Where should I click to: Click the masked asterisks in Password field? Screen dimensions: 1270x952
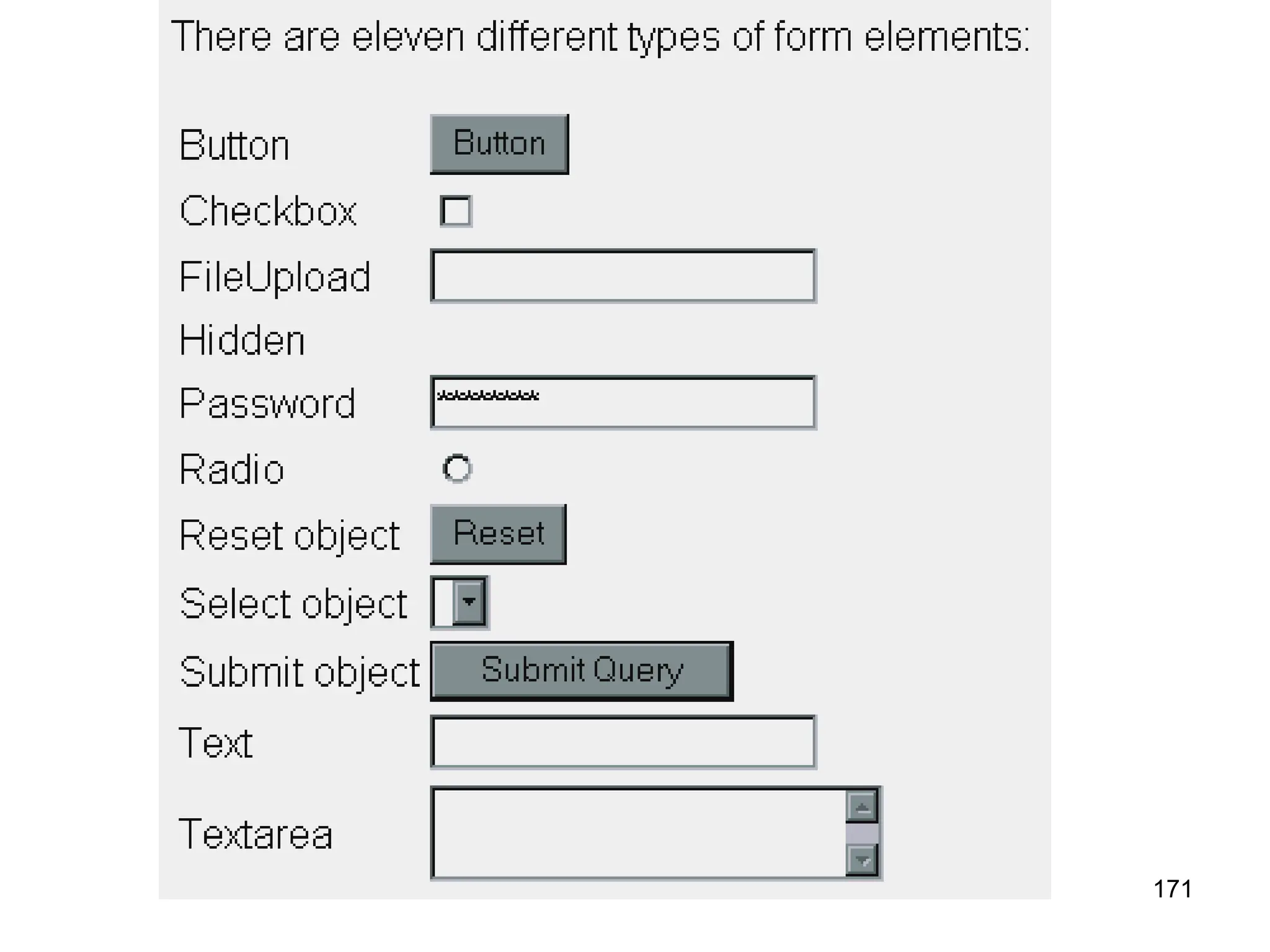[487, 395]
